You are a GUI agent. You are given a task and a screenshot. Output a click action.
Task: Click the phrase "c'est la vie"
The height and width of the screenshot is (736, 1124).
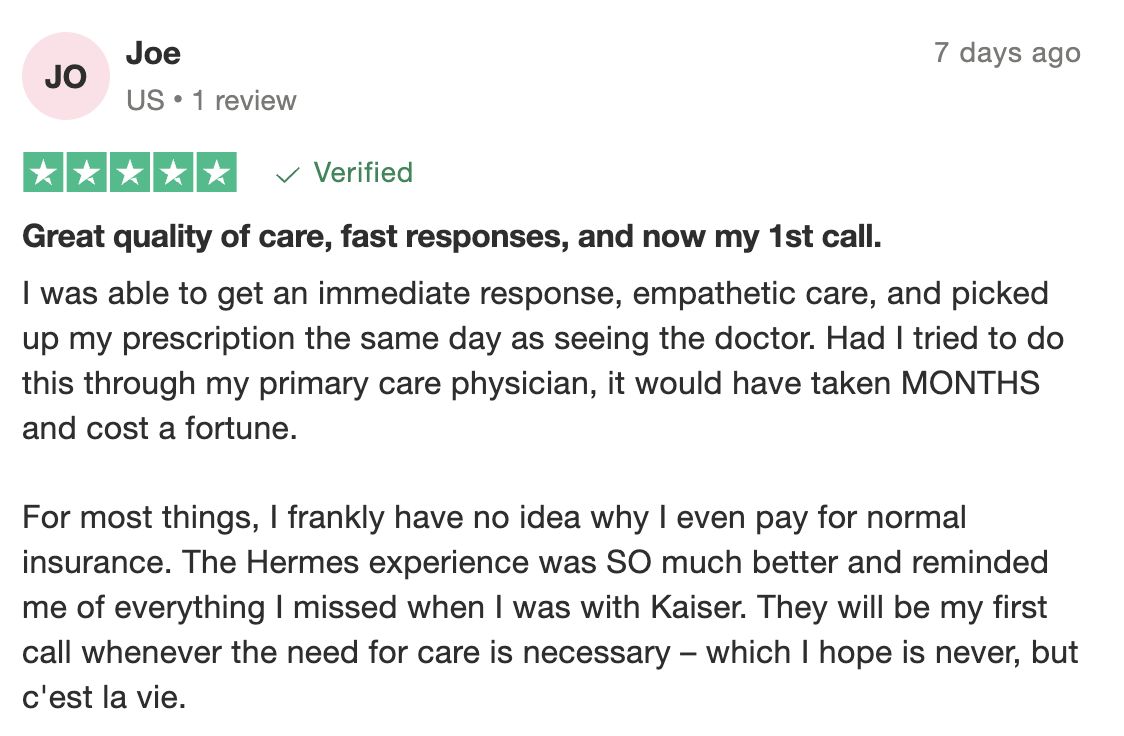(x=104, y=698)
